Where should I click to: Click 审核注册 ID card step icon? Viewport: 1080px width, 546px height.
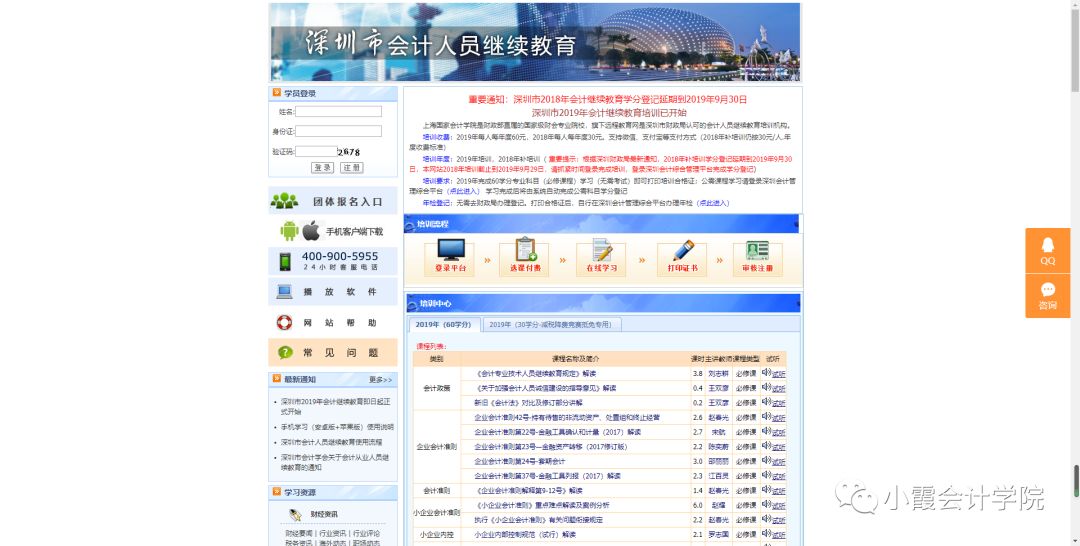pos(757,250)
